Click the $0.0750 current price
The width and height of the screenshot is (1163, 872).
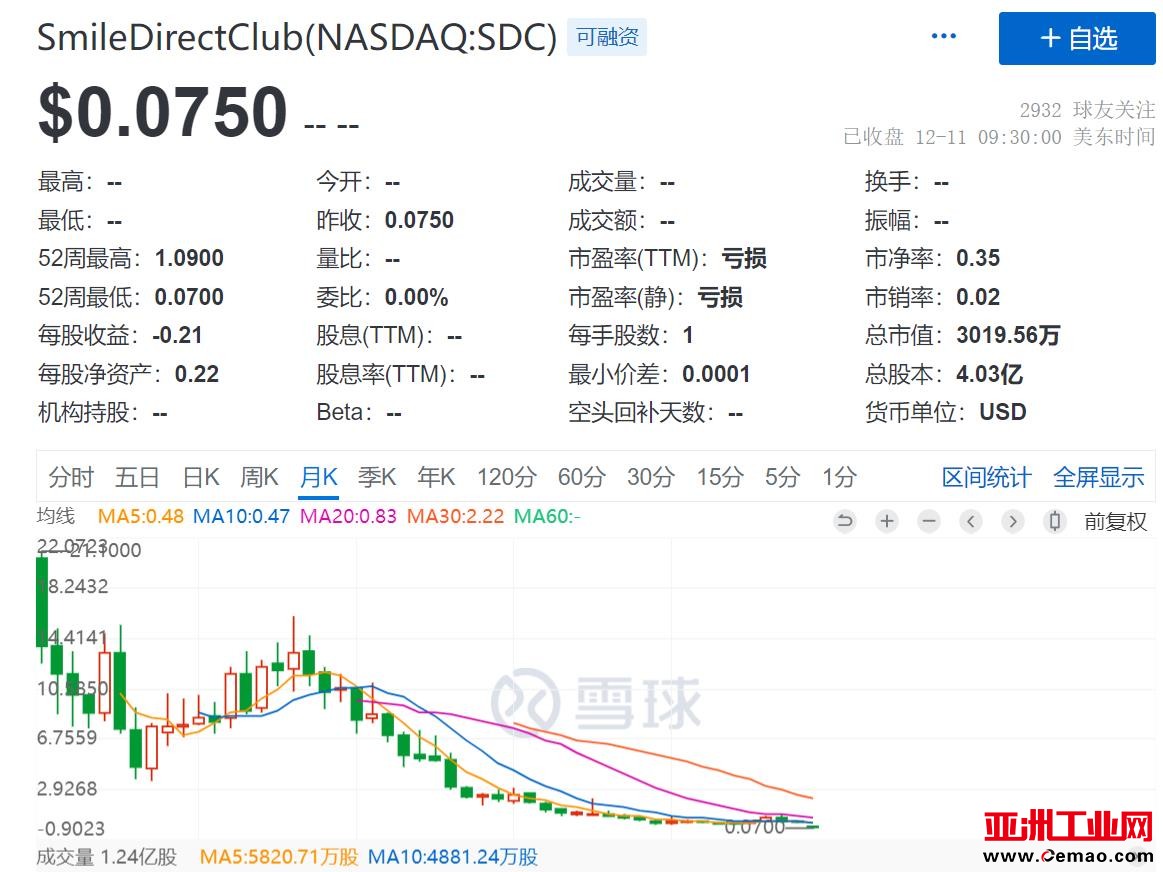tap(162, 112)
